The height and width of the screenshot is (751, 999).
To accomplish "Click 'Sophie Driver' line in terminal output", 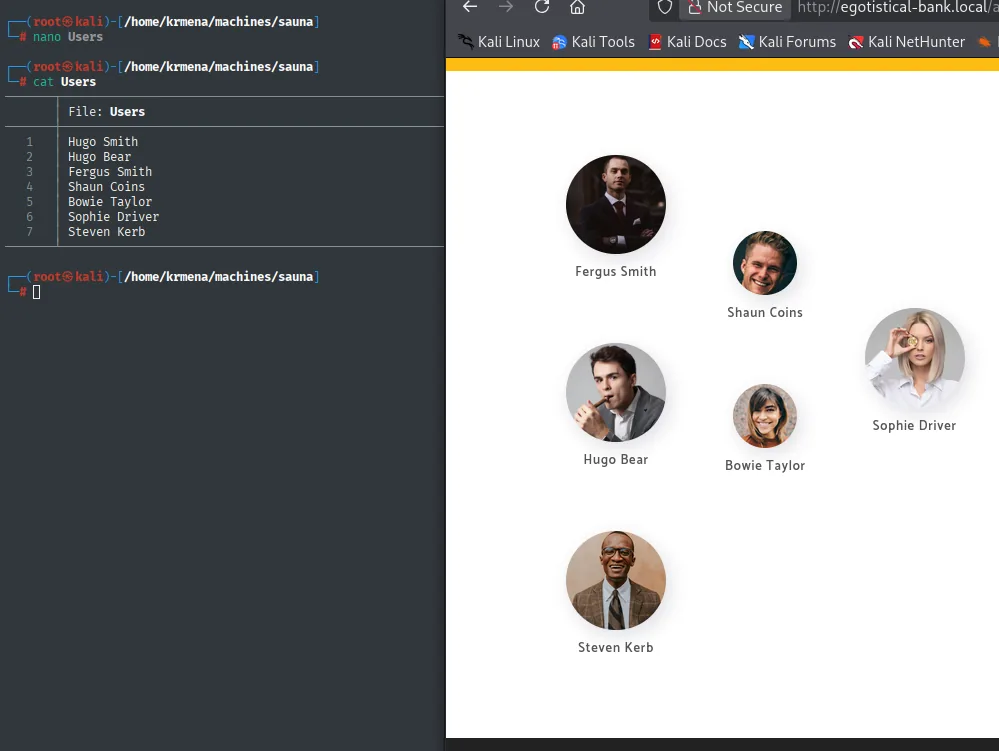I will point(113,217).
